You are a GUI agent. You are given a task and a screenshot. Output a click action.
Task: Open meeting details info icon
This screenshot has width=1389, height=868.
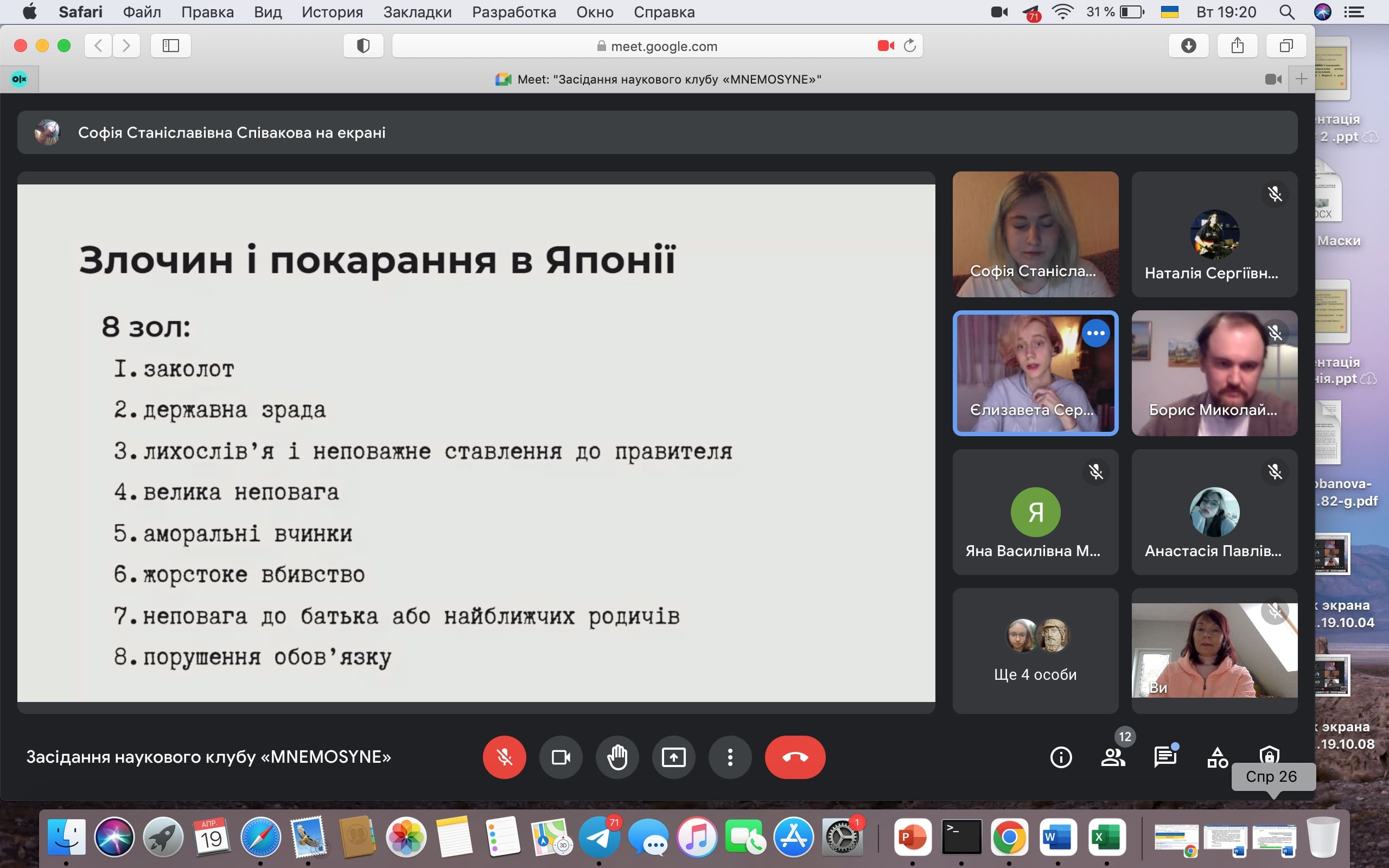1061,757
